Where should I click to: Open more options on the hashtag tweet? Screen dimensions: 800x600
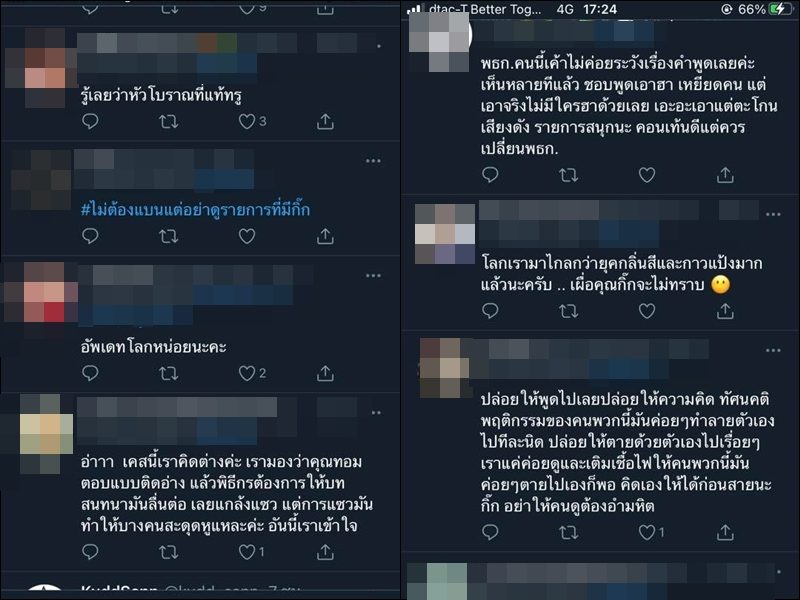373,161
